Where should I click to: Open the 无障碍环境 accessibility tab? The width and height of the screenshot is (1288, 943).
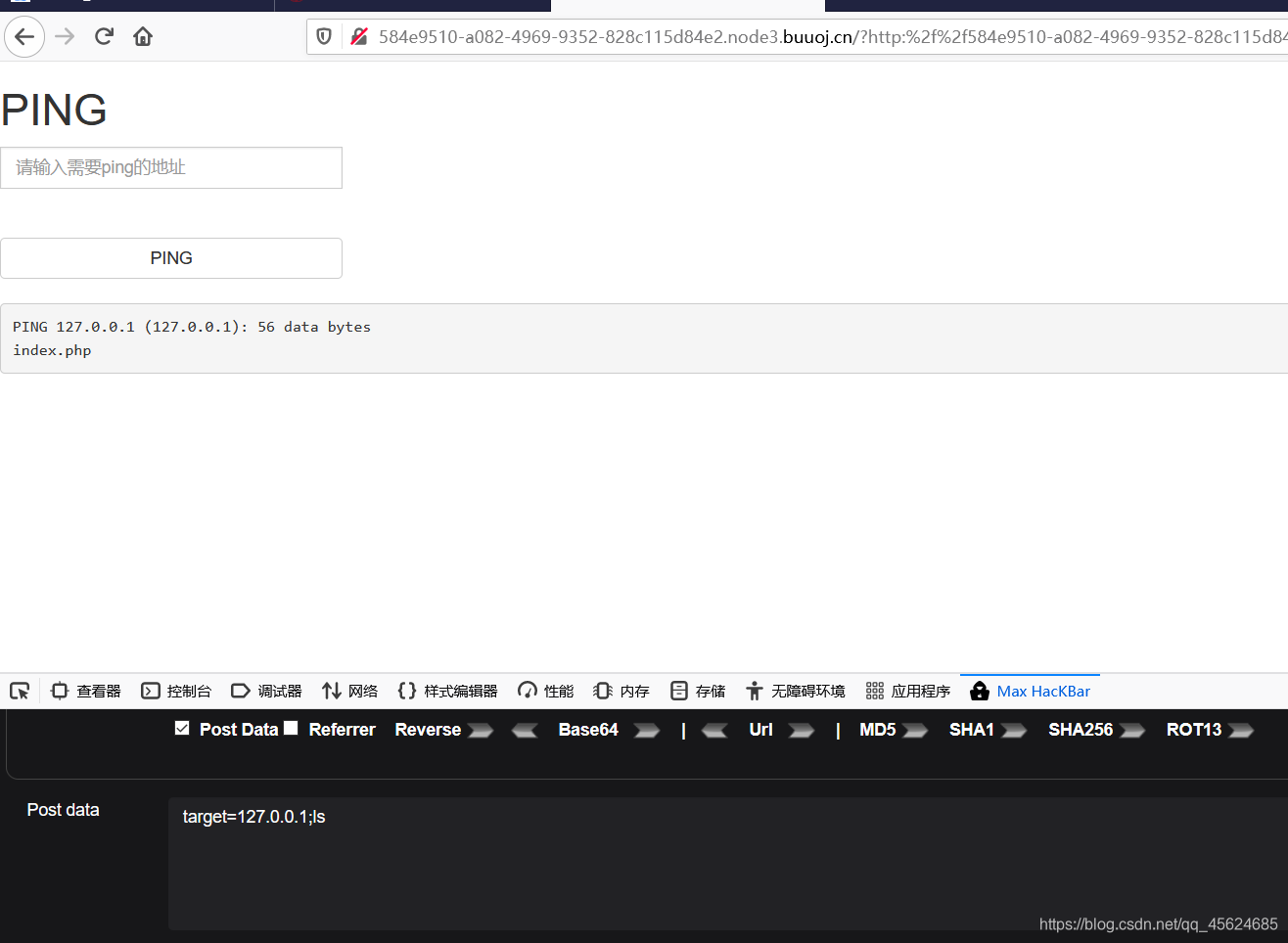point(795,691)
